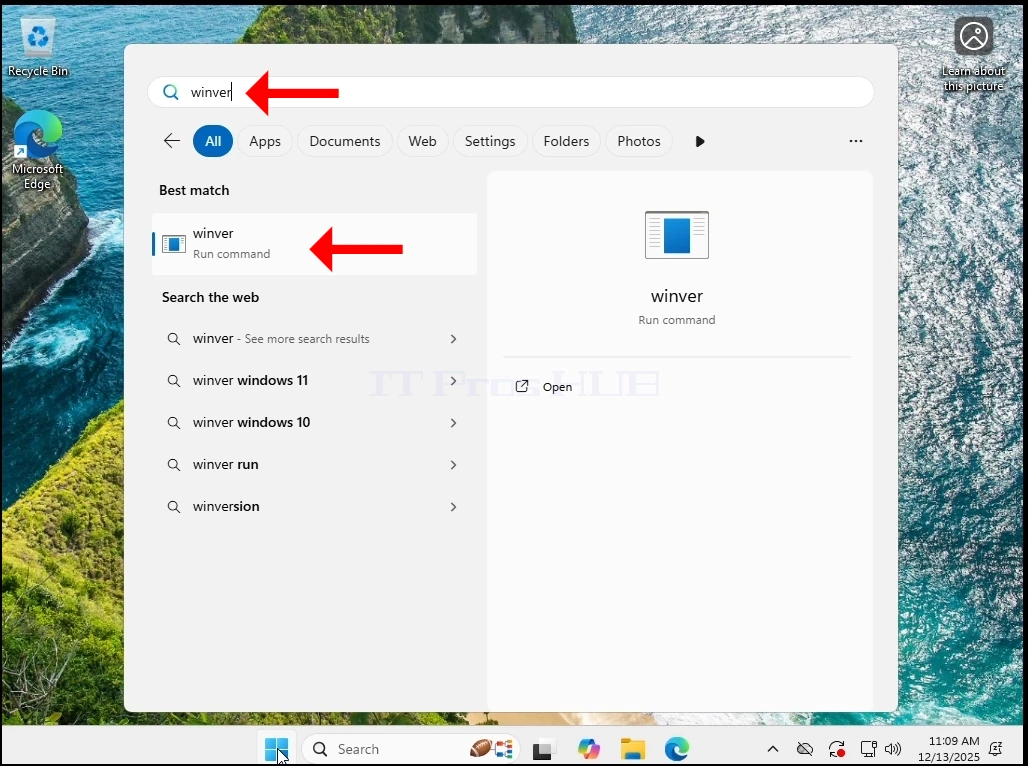Open the winver Run command best match

pos(315,243)
